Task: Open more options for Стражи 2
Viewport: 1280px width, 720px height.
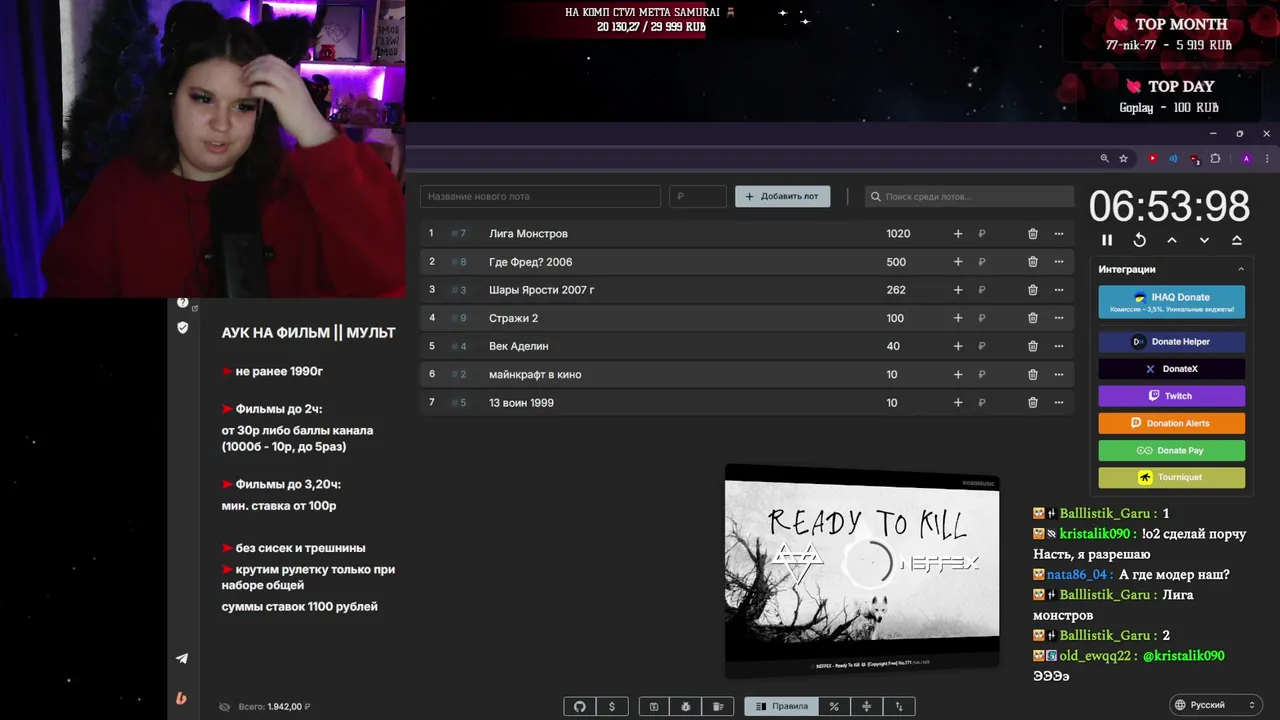Action: 1059,318
